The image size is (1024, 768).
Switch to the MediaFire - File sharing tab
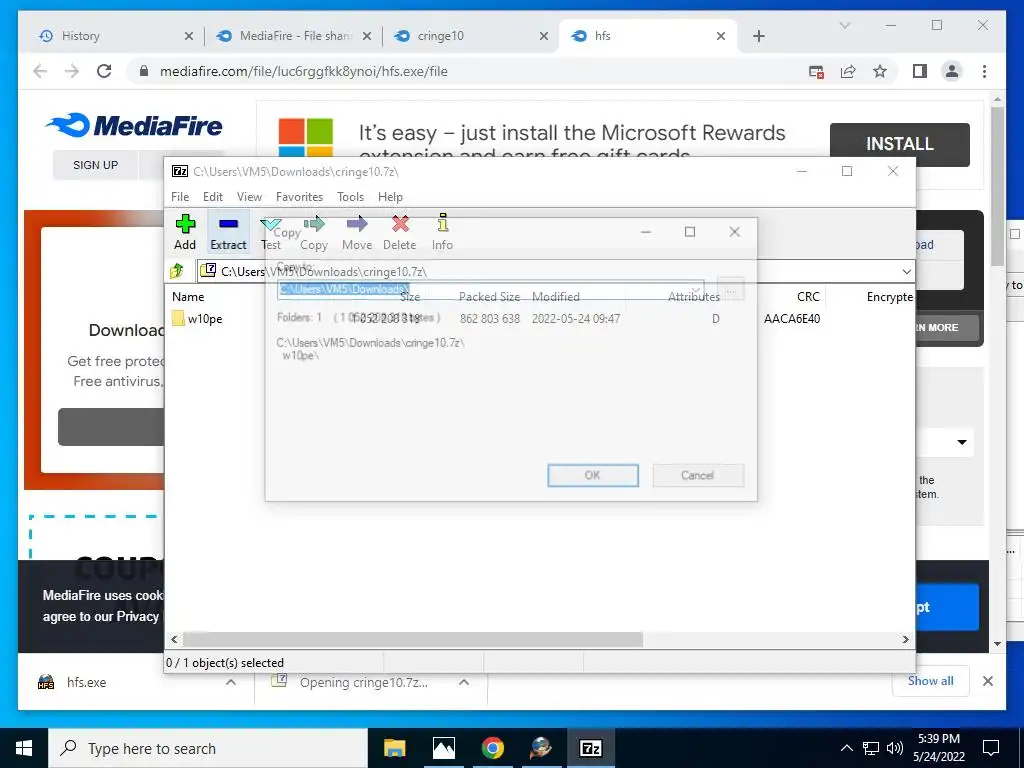tap(295, 36)
